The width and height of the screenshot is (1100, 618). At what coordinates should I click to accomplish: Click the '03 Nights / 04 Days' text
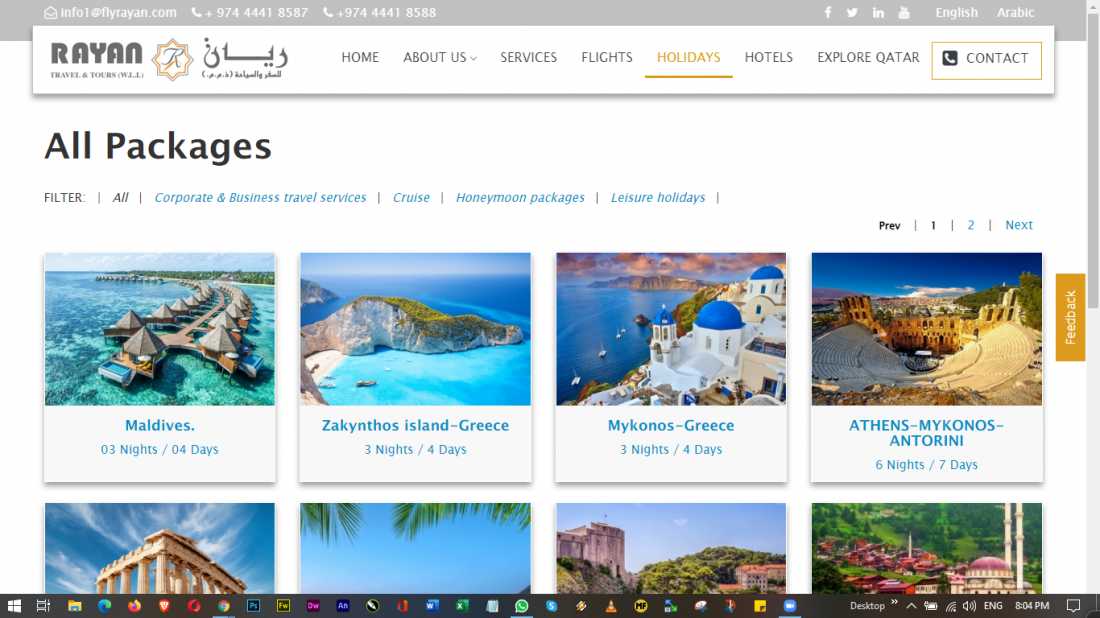pyautogui.click(x=160, y=449)
